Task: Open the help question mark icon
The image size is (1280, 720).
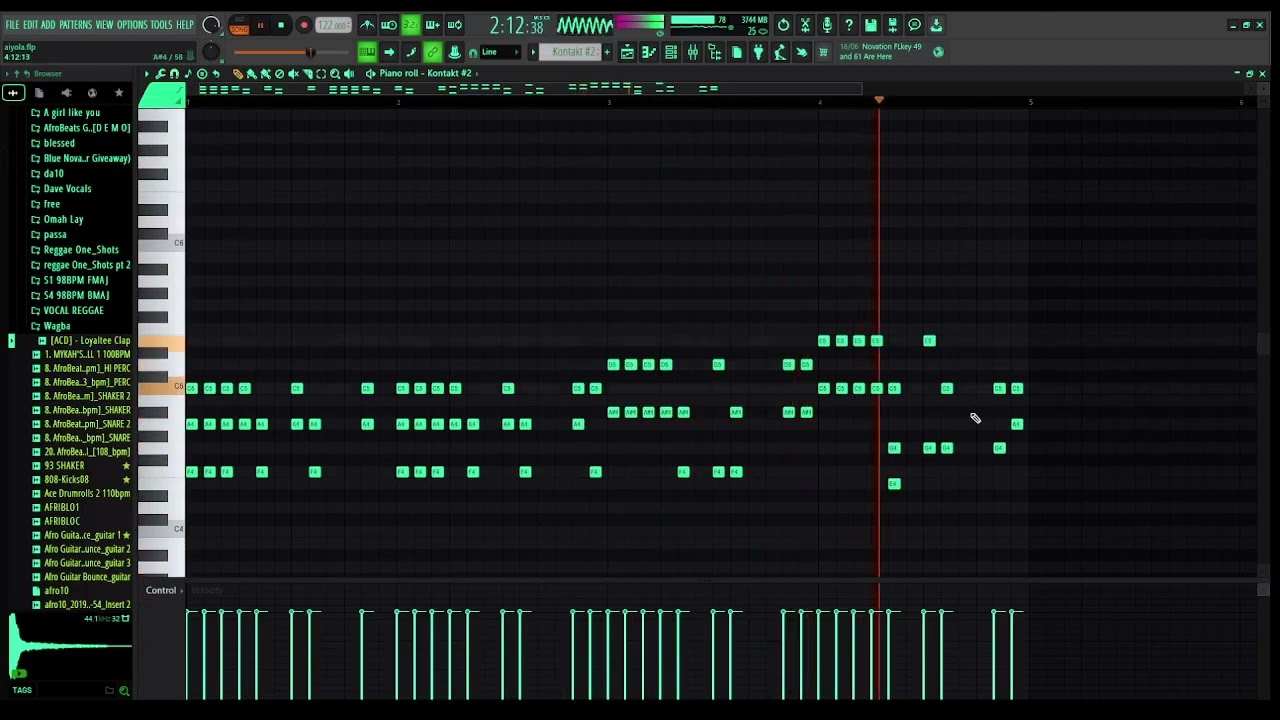Action: tap(849, 25)
